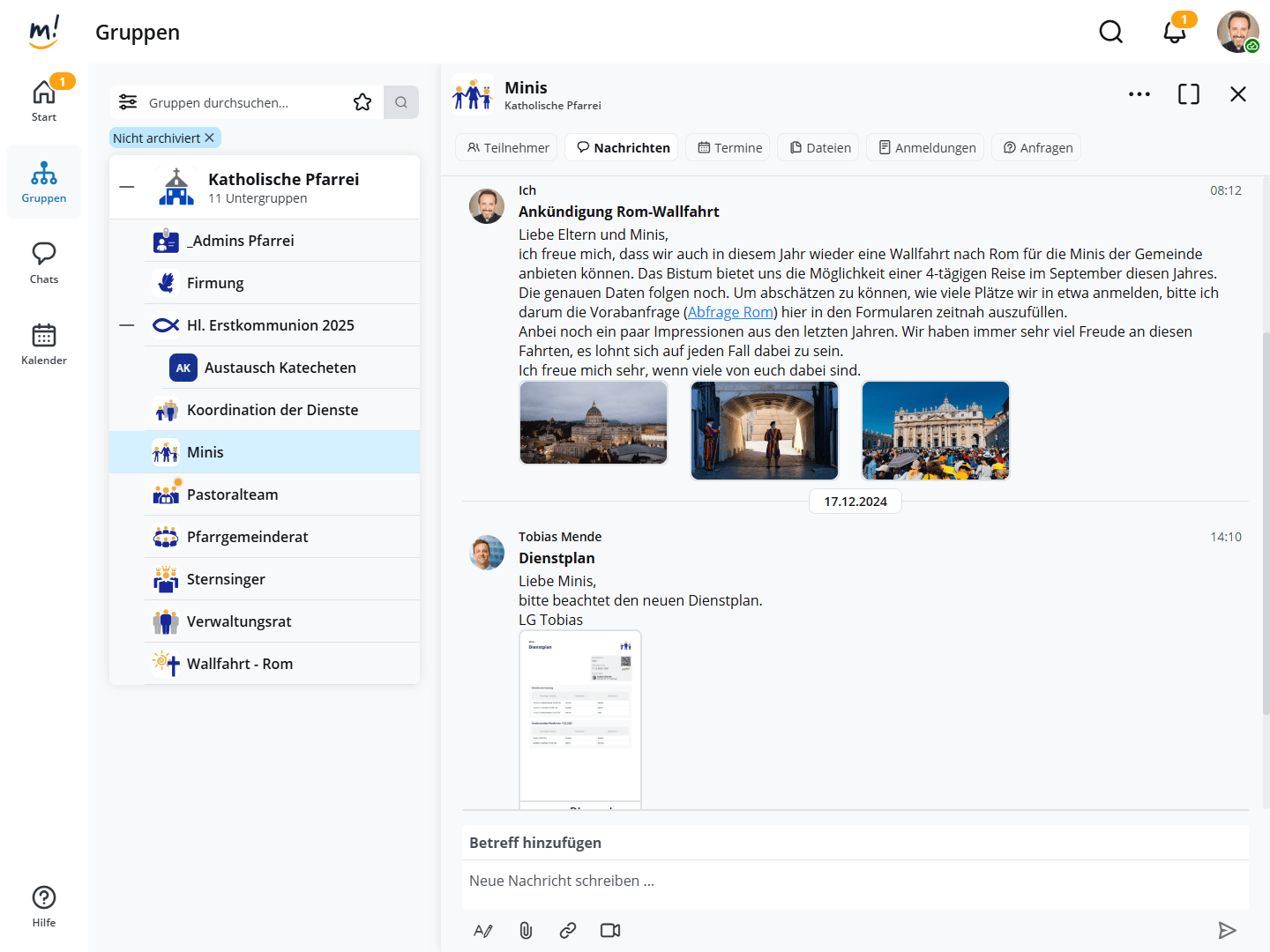This screenshot has height=952, width=1270.
Task: Open the text formatting tool
Action: pyautogui.click(x=483, y=930)
